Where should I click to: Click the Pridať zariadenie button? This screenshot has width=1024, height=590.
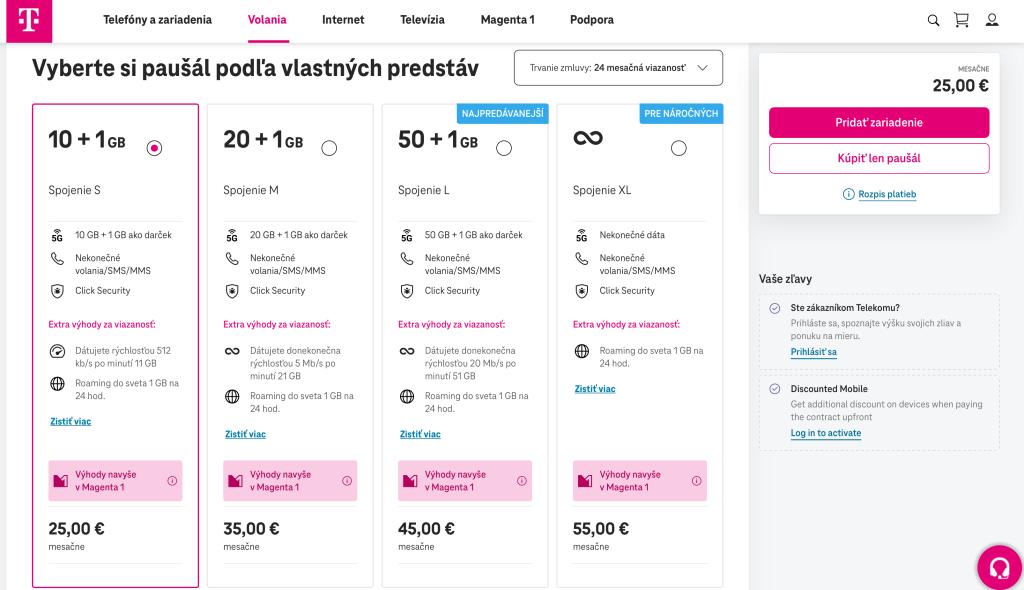coord(878,123)
